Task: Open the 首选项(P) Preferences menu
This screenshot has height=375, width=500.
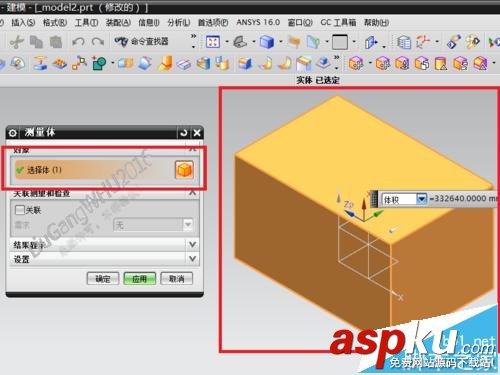Action: pyautogui.click(x=213, y=23)
